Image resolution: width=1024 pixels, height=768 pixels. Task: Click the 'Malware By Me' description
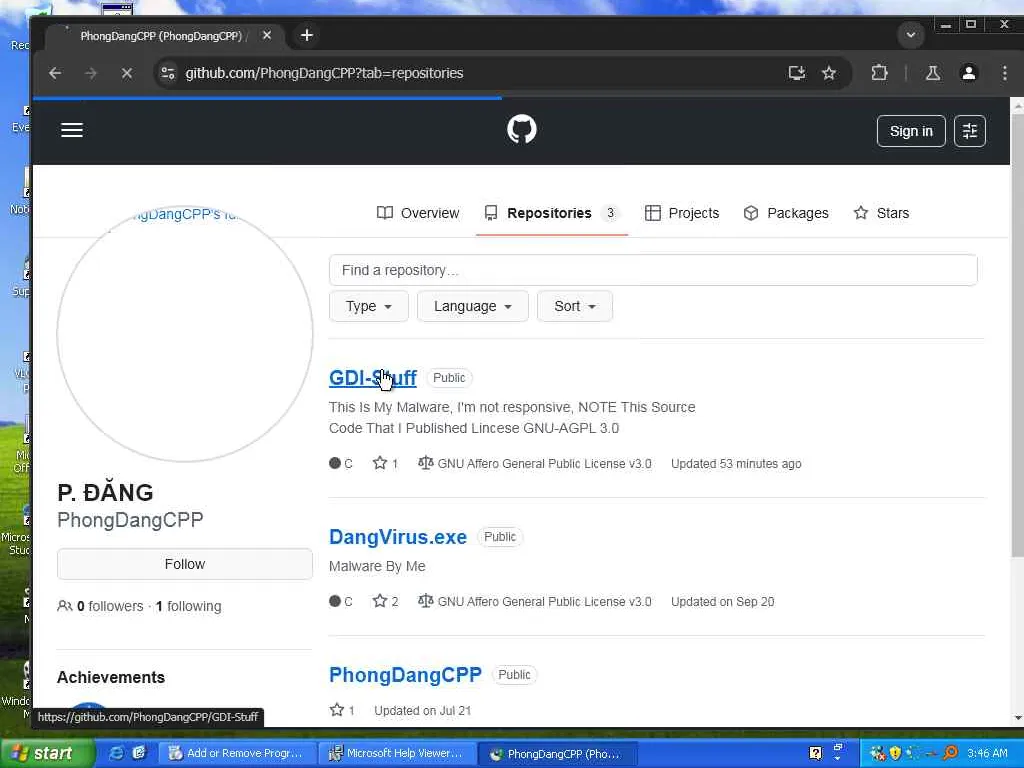click(x=377, y=566)
